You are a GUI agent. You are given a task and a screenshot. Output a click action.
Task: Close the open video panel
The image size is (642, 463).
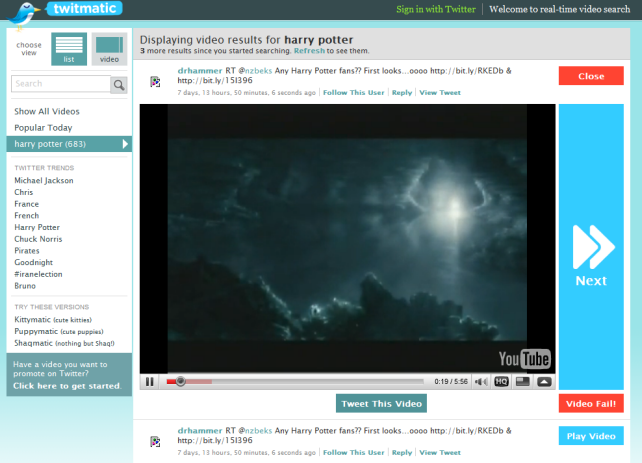tap(591, 76)
